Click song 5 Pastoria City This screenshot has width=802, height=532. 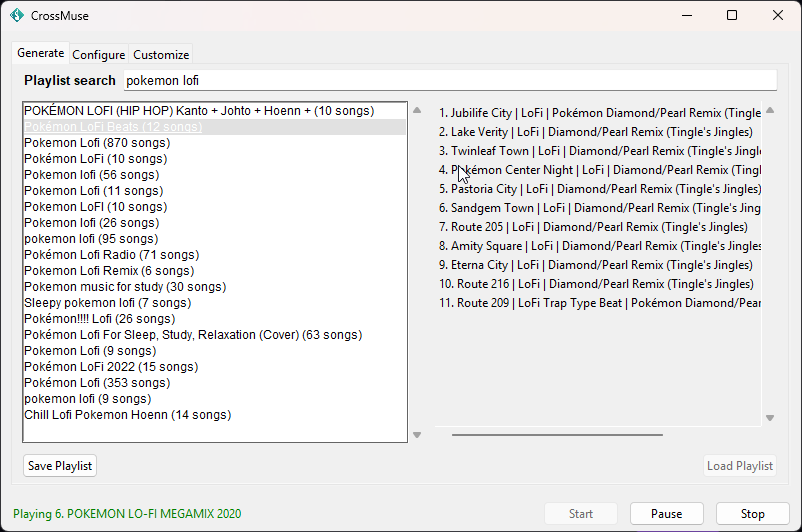[x=599, y=189]
